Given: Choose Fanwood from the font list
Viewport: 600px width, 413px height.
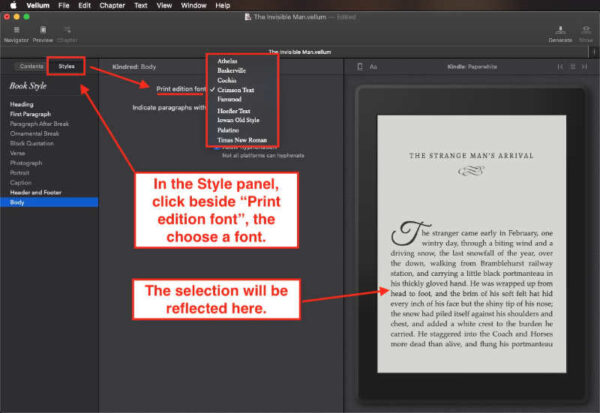Looking at the screenshot, I should coord(229,99).
